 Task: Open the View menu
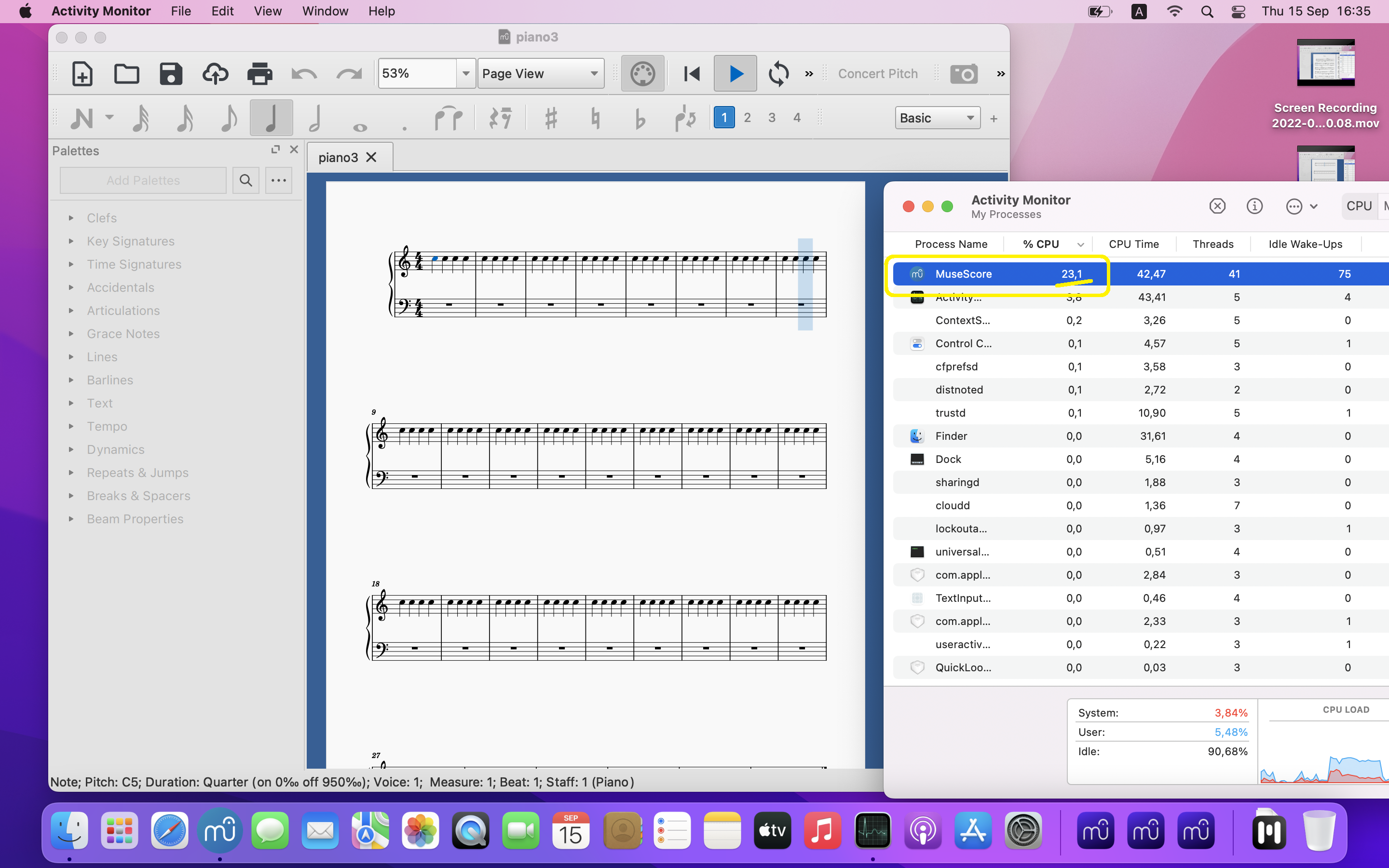pos(266,11)
